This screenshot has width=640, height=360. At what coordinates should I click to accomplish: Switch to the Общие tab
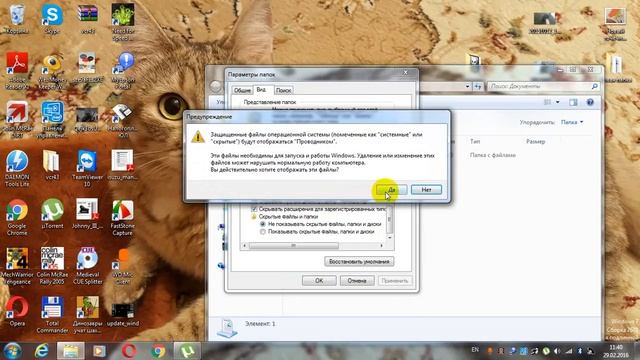(x=242, y=90)
